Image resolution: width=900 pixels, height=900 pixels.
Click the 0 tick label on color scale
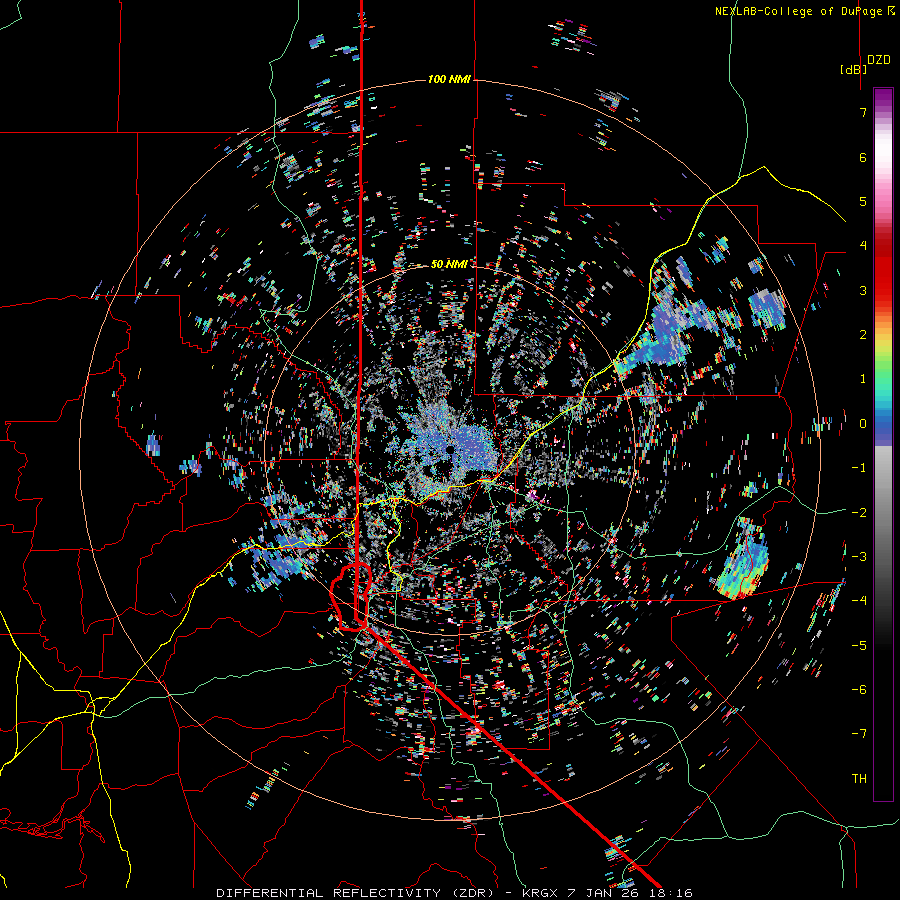click(863, 424)
